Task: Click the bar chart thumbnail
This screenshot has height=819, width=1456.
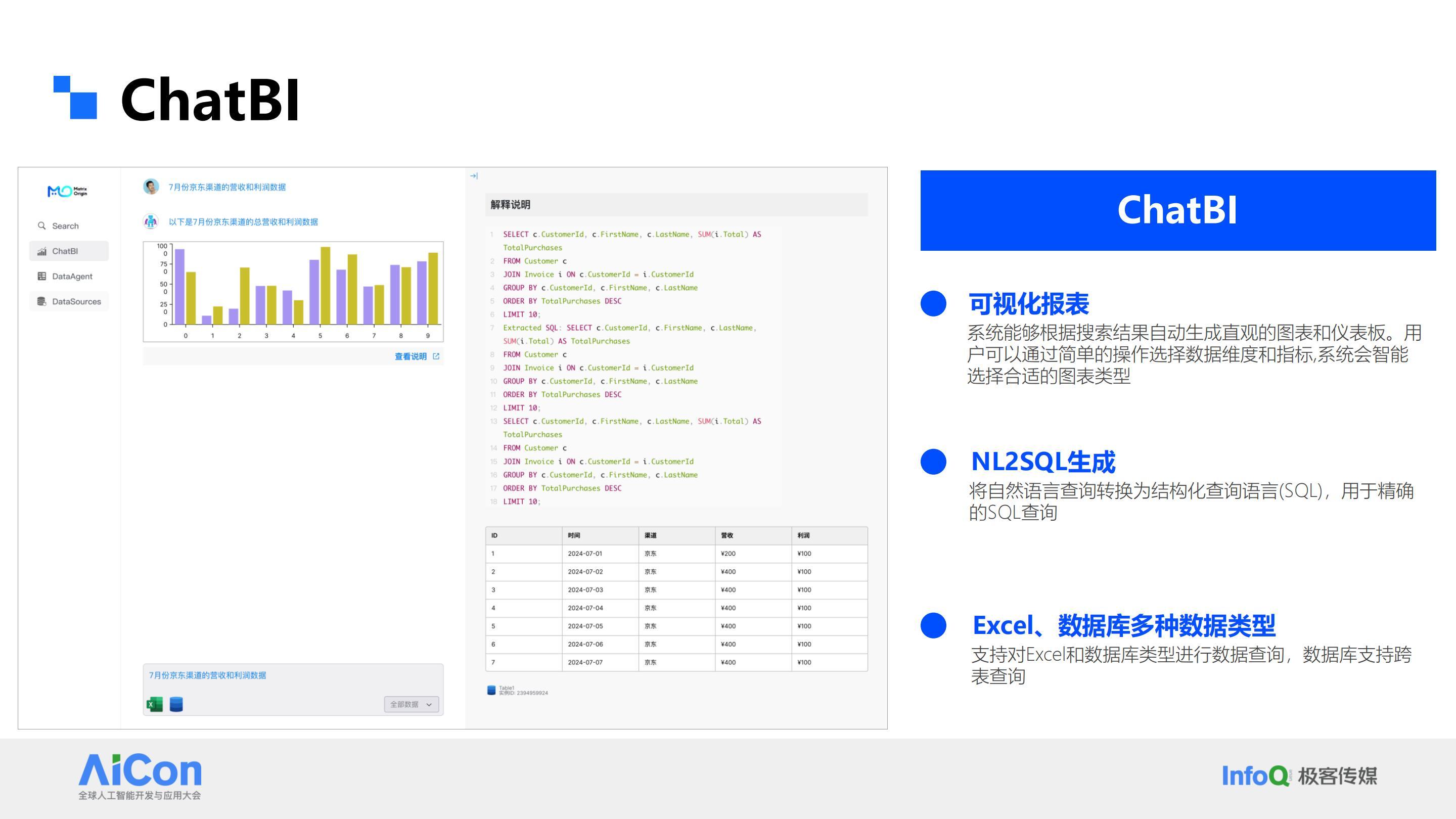Action: 293,292
